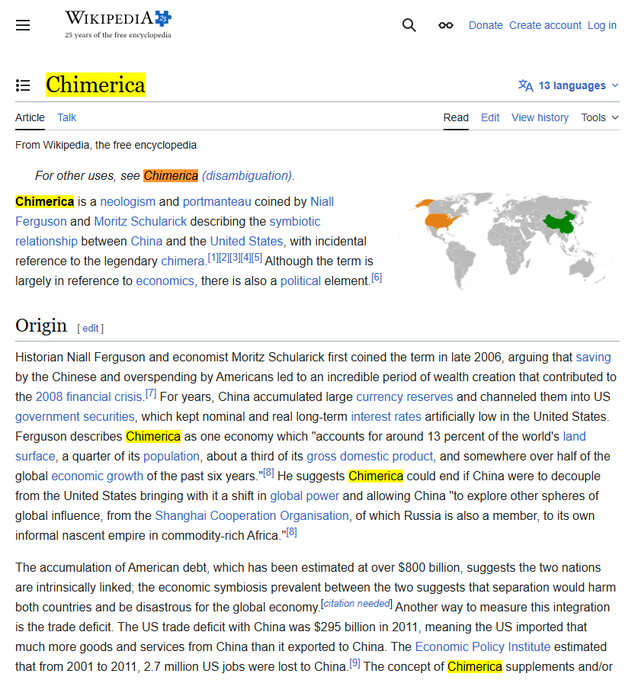This screenshot has width=638, height=680.
Task: Open the appearance glasses icon
Action: (445, 25)
